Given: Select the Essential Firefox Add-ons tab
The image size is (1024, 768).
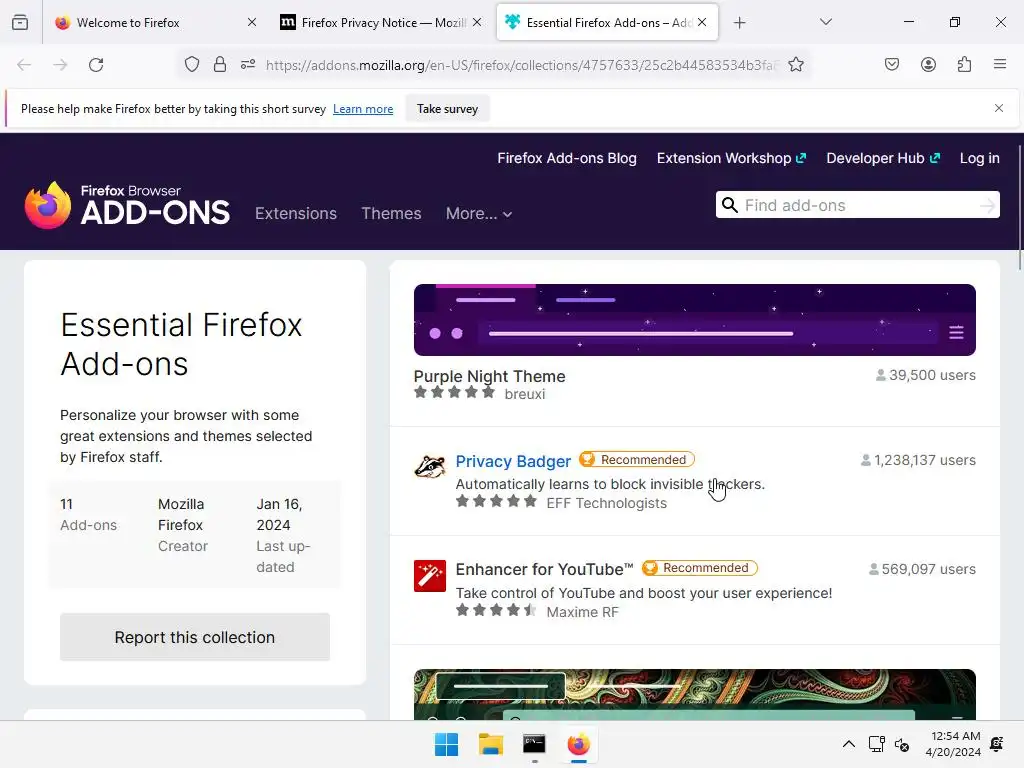Looking at the screenshot, I should point(607,23).
